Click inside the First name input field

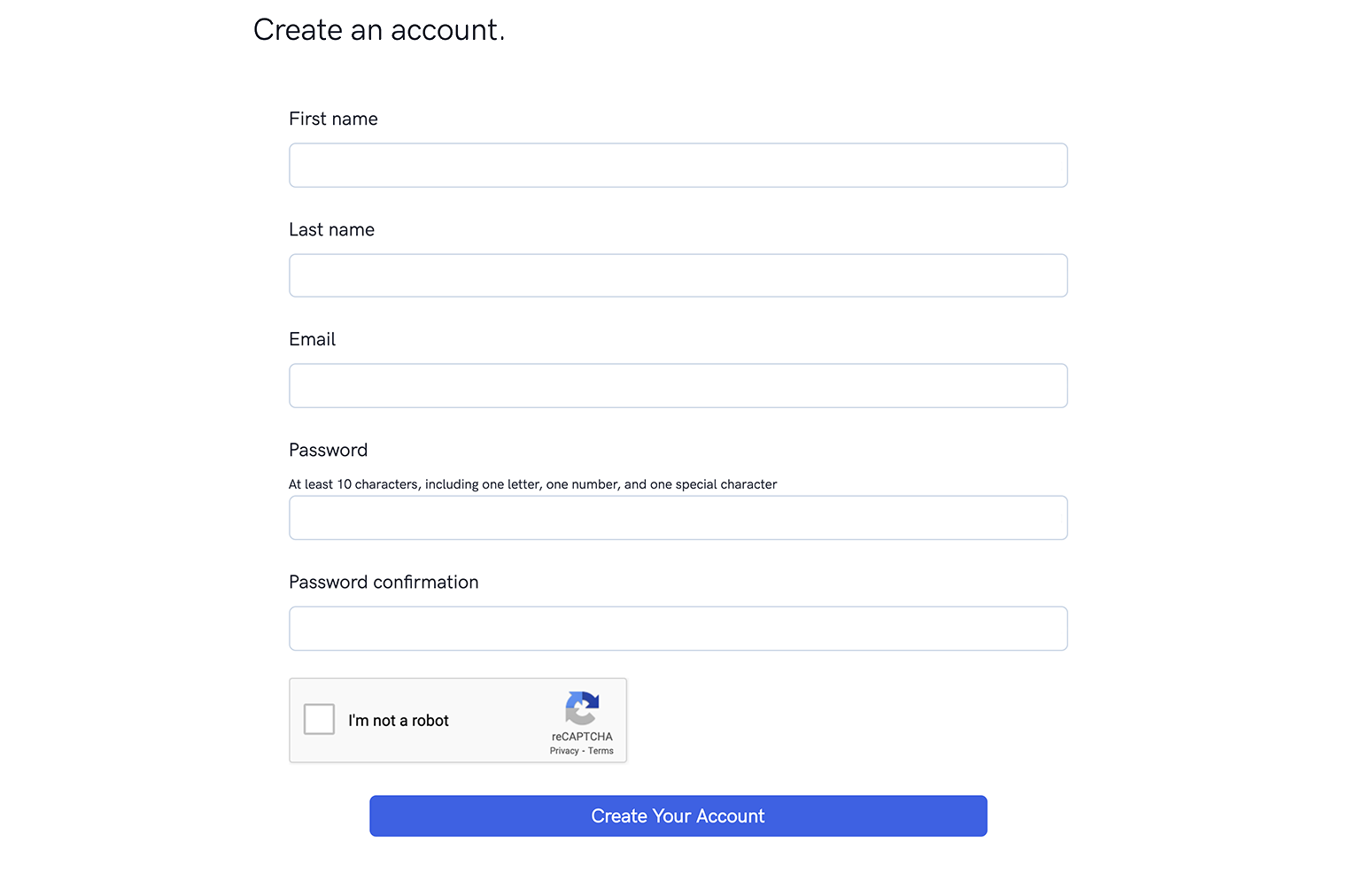click(678, 165)
